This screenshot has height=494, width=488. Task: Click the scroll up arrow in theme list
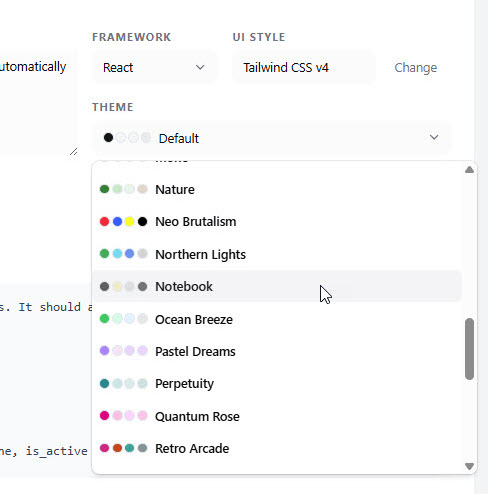pyautogui.click(x=469, y=170)
